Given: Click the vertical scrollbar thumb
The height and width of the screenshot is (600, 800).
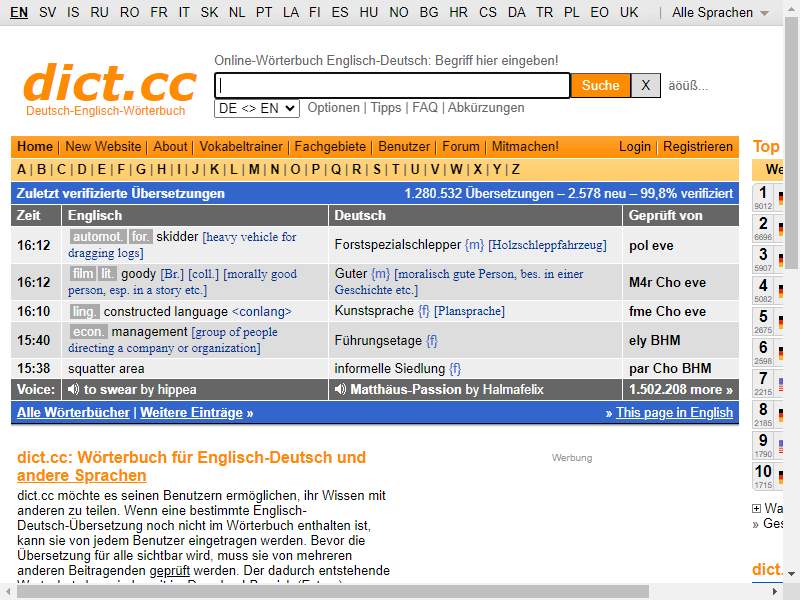Looking at the screenshot, I should [792, 141].
